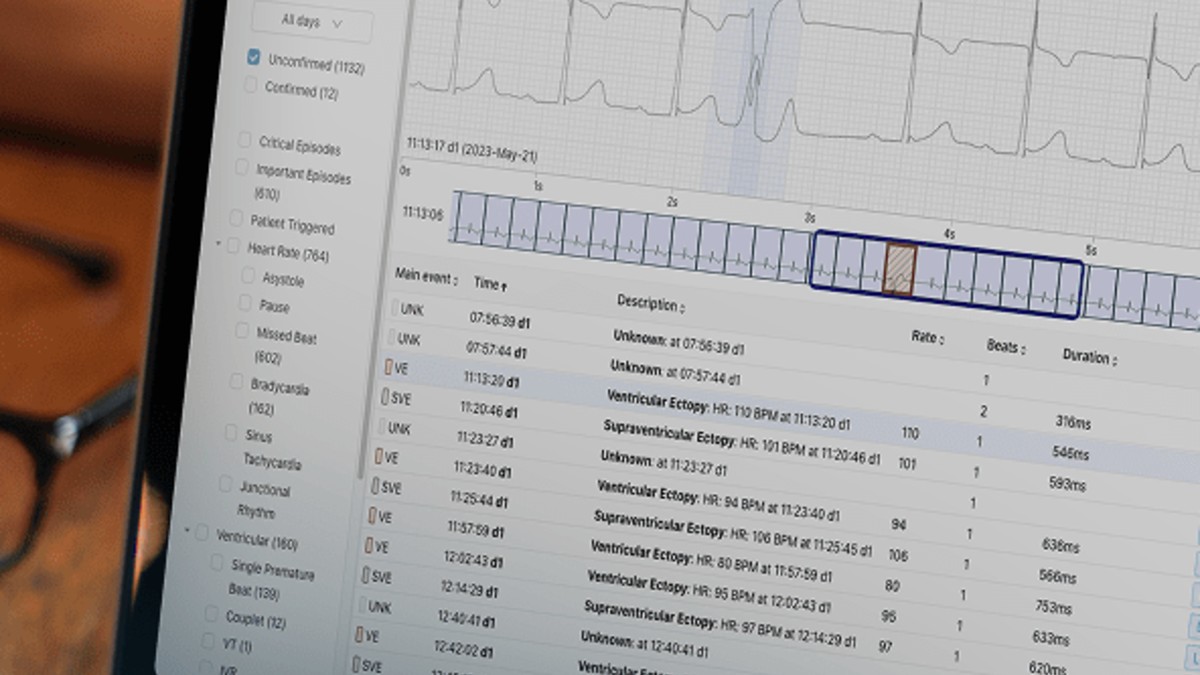Enable the Patient Triggered filter checkbox
1200x675 pixels.
click(236, 218)
